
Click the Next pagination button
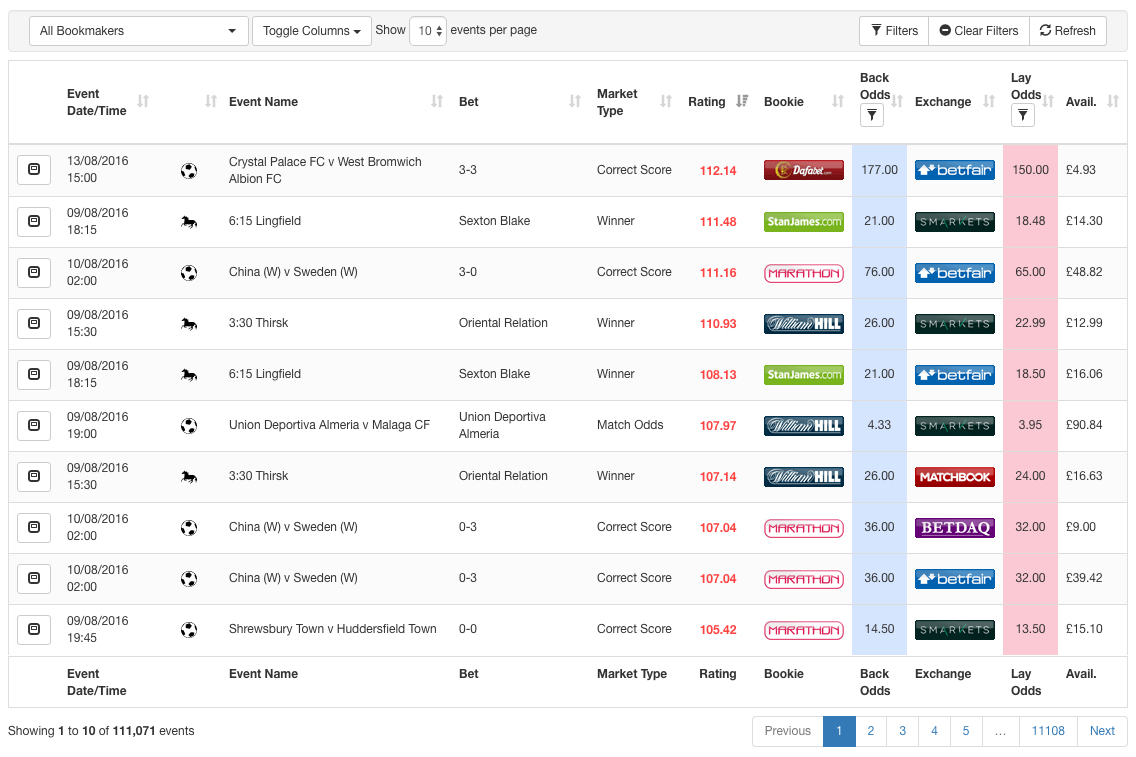pos(1102,731)
